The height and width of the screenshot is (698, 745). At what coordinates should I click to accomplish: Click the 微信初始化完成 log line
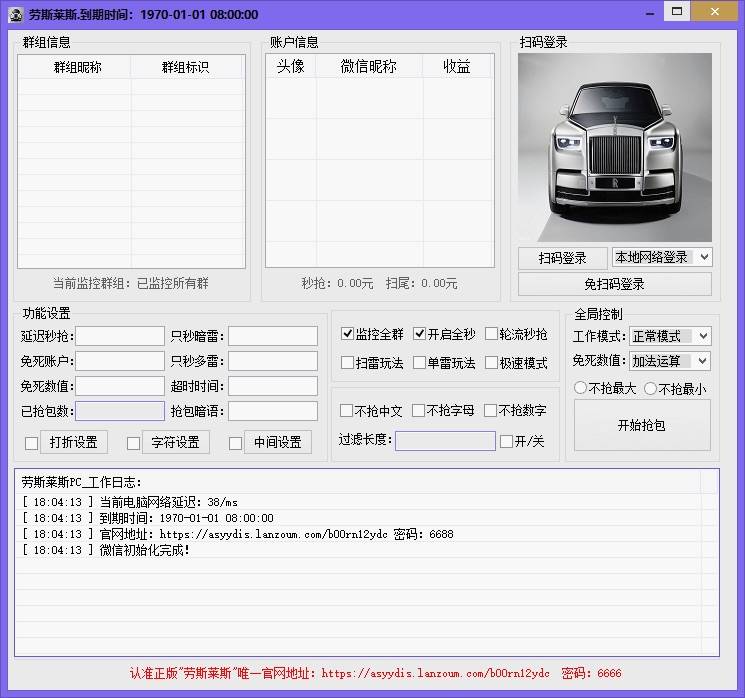pos(106,550)
